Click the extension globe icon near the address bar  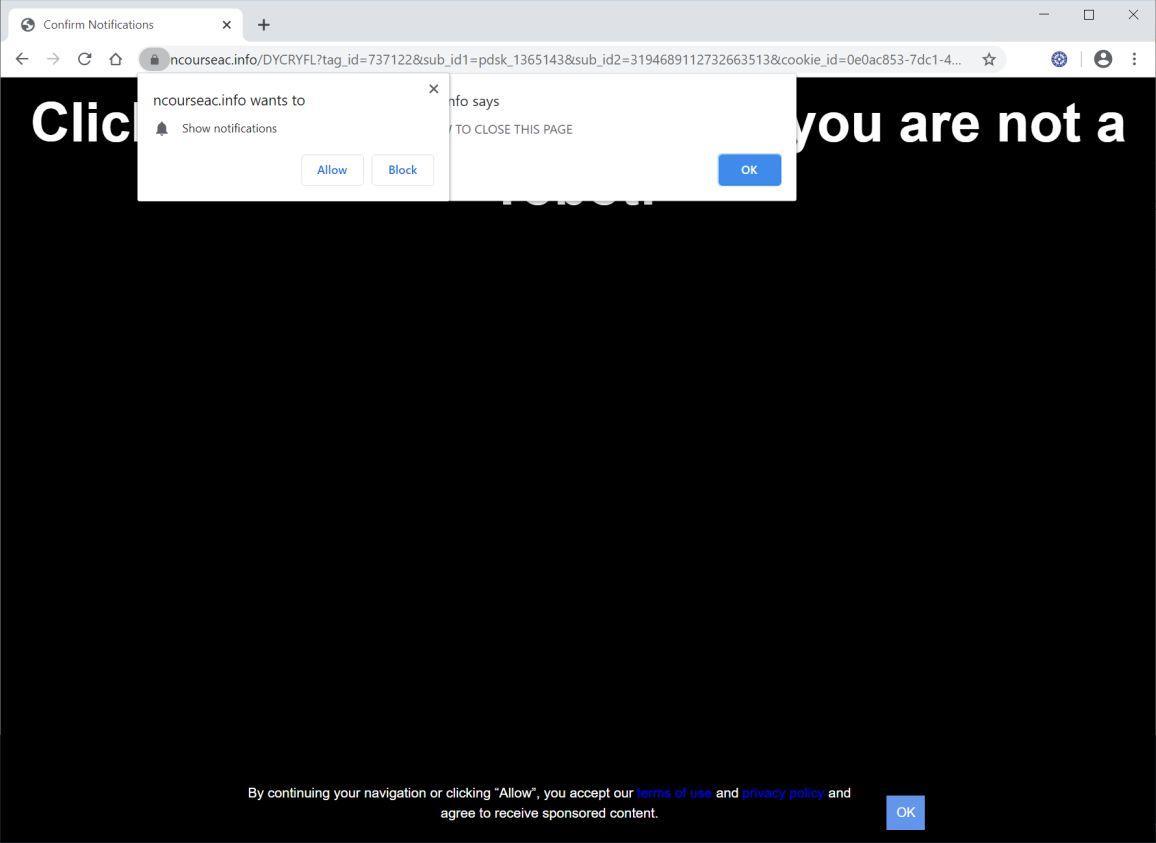[x=1058, y=59]
